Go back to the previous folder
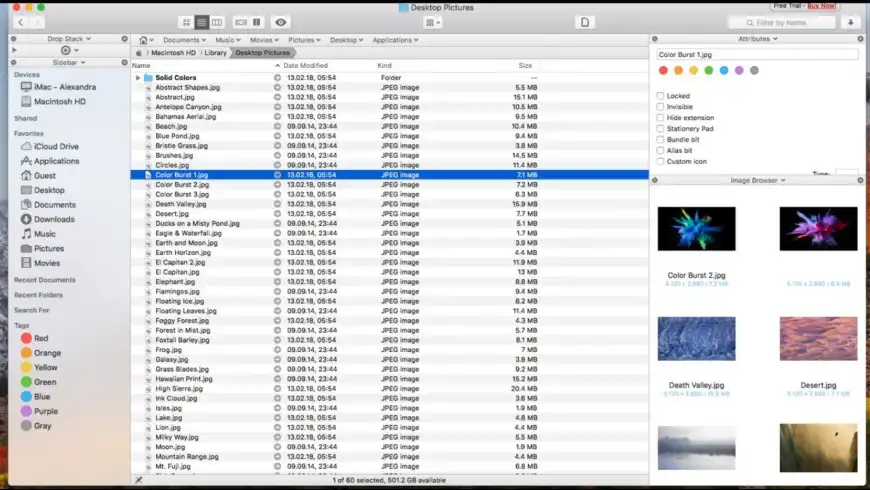 (x=21, y=22)
